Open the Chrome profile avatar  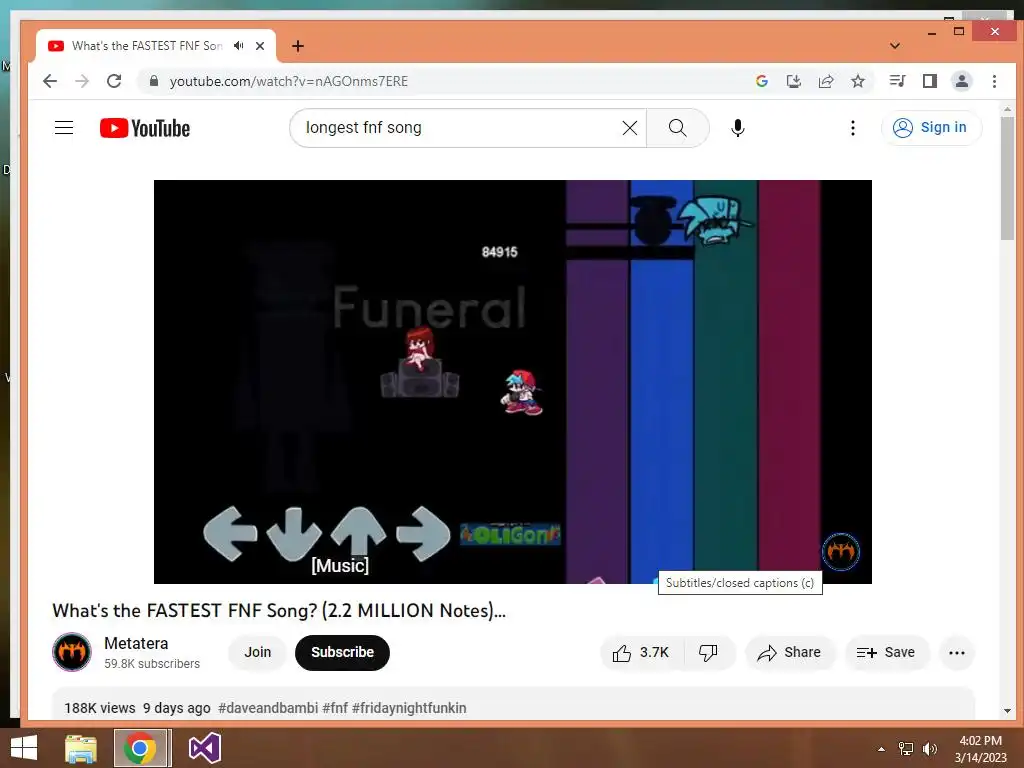(x=962, y=81)
